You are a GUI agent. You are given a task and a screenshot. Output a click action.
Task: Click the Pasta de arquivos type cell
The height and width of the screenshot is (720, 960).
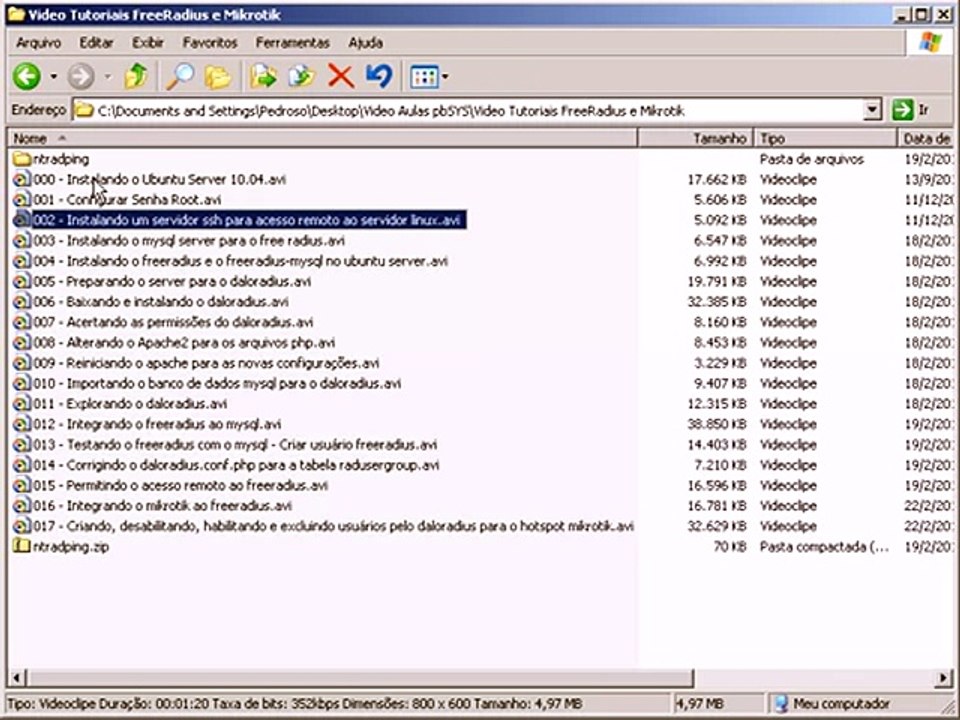[x=812, y=159]
